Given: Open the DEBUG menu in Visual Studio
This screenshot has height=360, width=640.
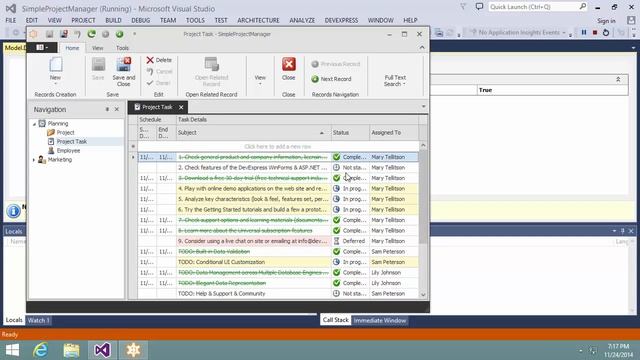Looking at the screenshot, I should [141, 20].
